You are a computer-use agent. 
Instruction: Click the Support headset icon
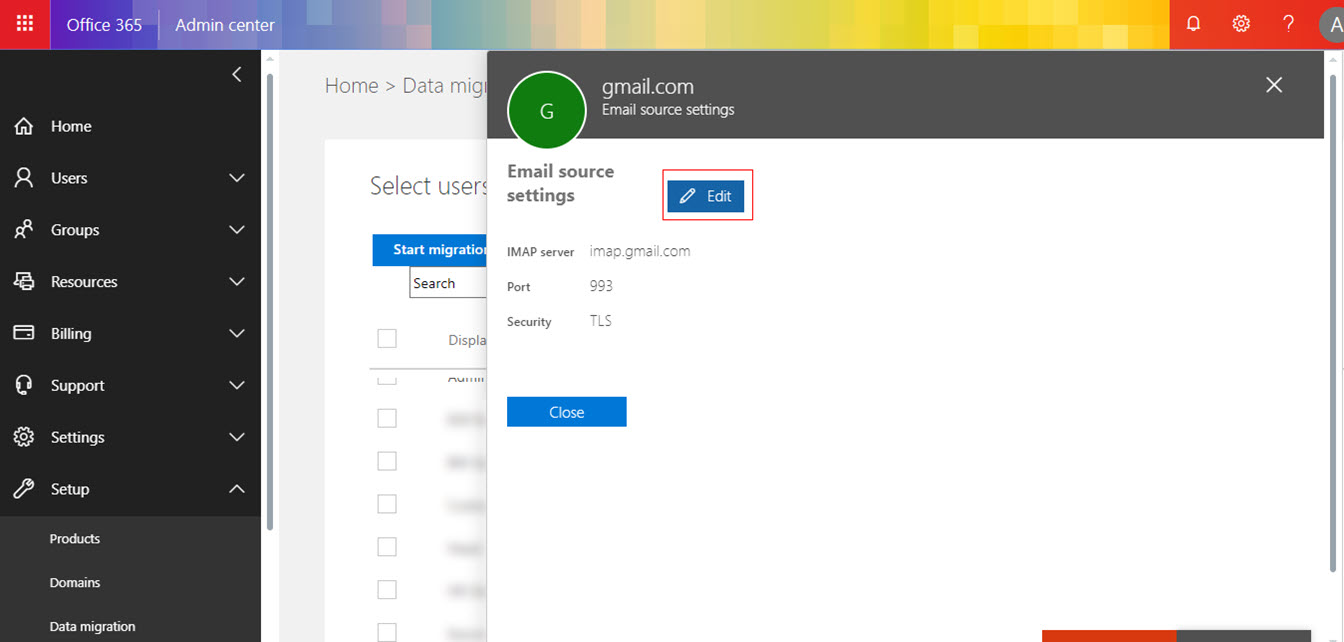[x=24, y=385]
